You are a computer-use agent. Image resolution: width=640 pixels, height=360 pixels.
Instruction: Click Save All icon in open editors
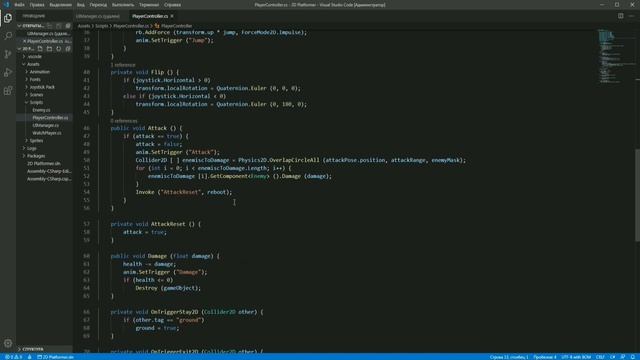pos(59,26)
